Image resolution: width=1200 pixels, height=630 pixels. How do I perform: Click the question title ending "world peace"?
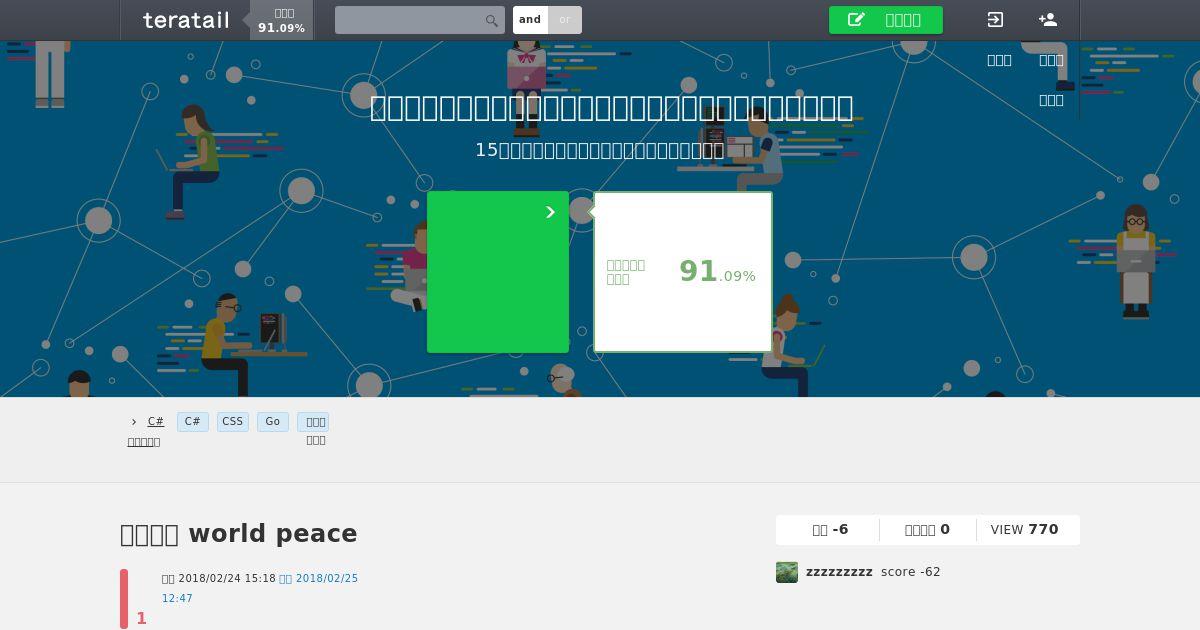tap(239, 534)
